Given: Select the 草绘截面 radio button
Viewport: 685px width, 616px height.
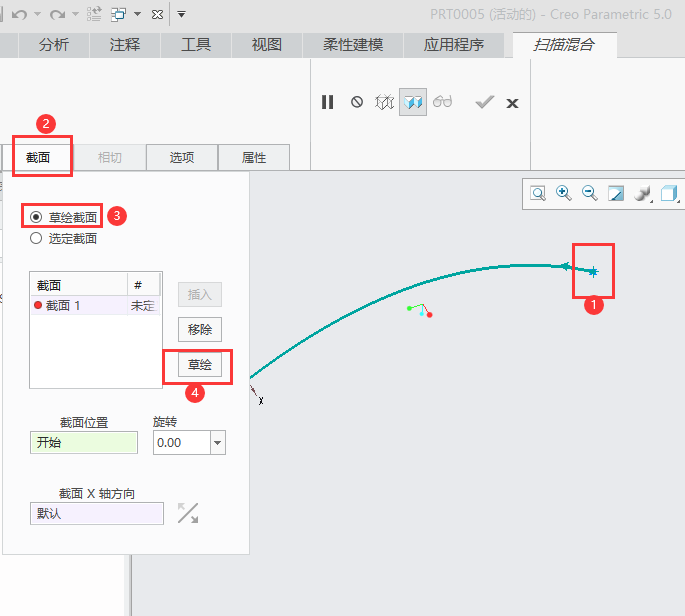Looking at the screenshot, I should [36, 217].
